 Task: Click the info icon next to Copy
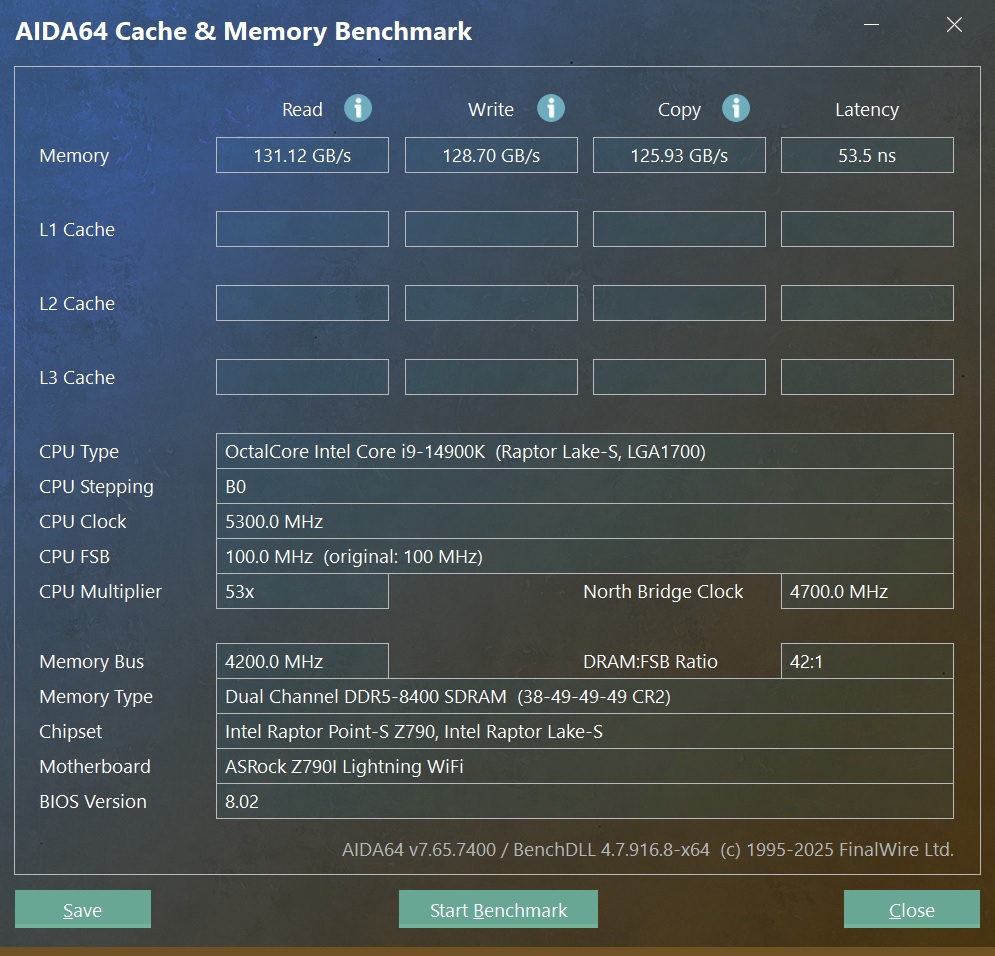click(x=736, y=108)
